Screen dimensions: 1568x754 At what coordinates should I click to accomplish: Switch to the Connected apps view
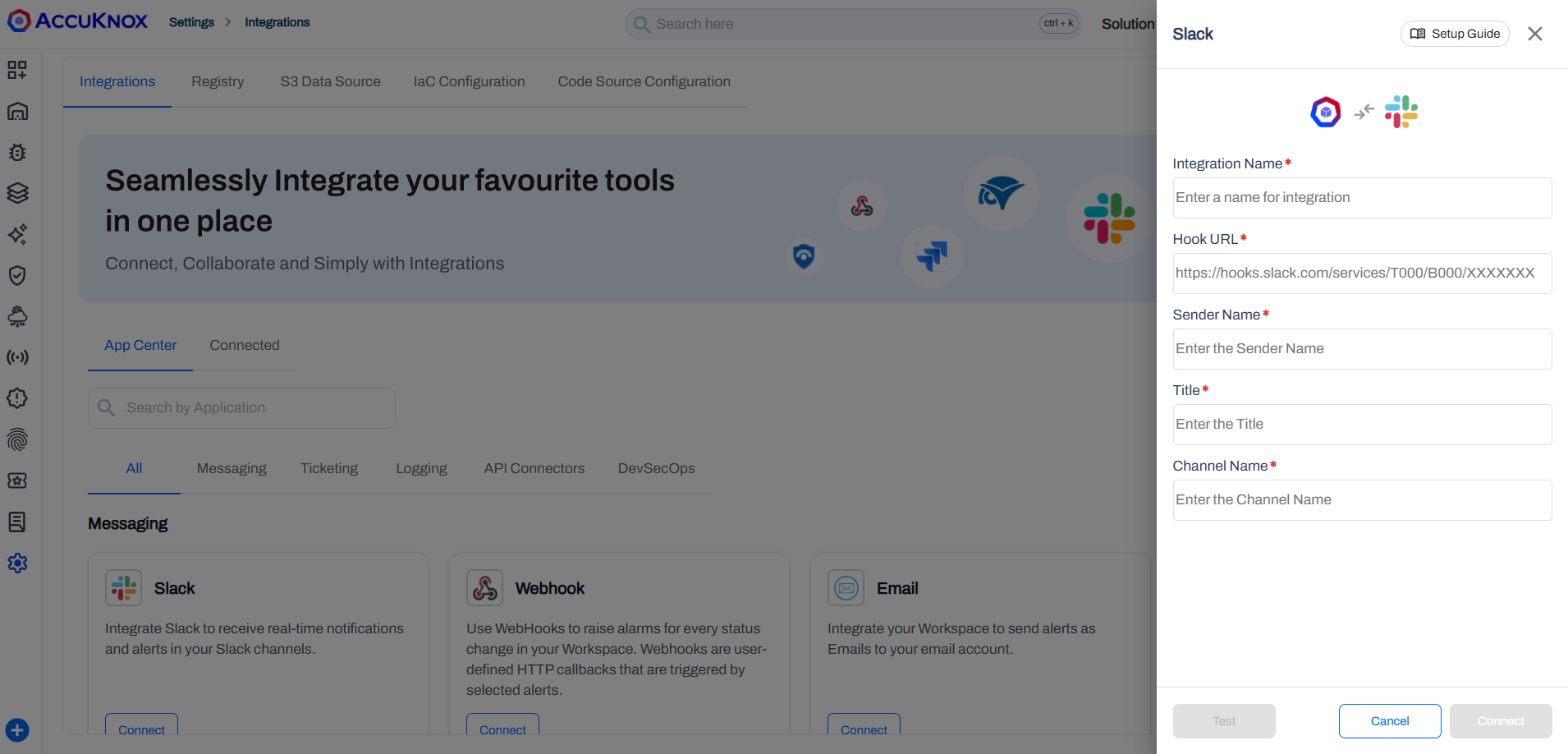pyautogui.click(x=245, y=345)
